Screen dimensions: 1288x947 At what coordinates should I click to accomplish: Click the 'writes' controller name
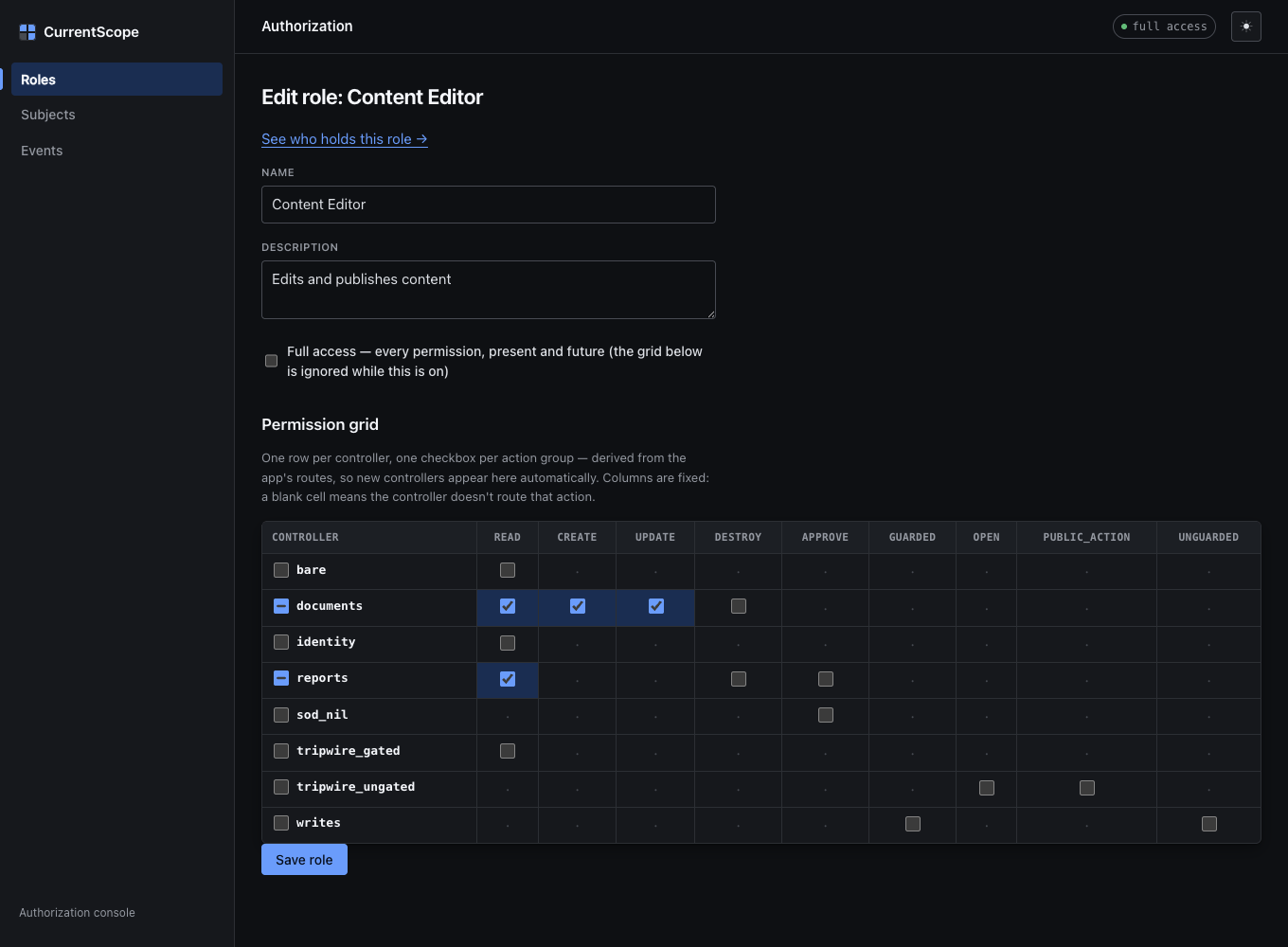click(x=318, y=823)
